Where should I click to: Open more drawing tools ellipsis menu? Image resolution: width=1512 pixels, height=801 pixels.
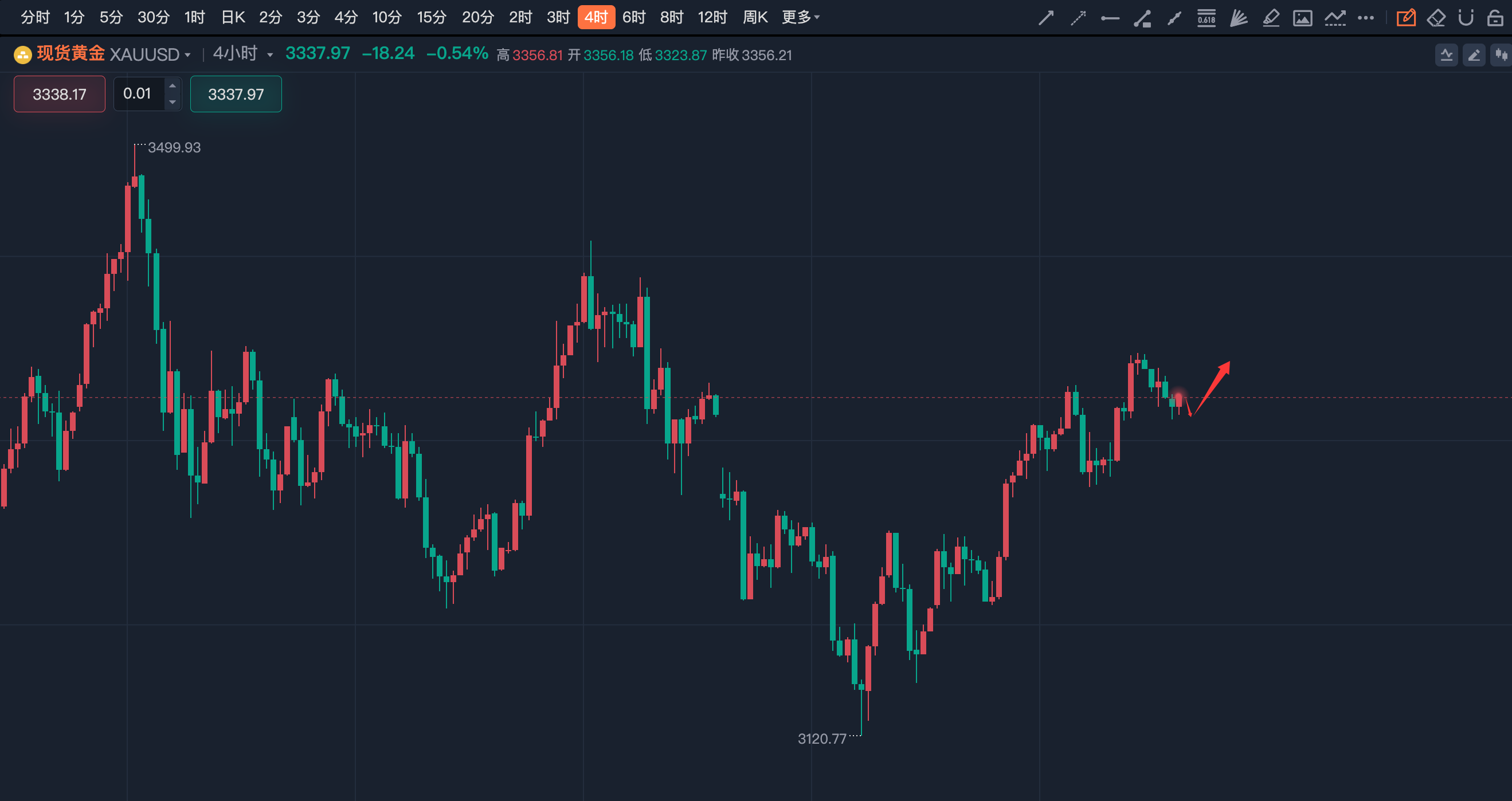[x=1366, y=18]
